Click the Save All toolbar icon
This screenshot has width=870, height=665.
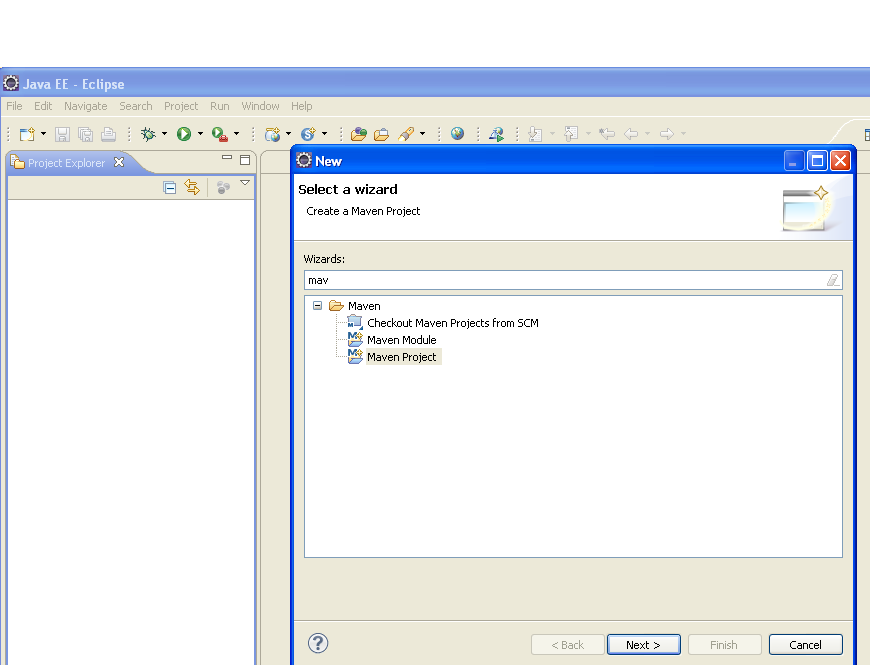[85, 134]
